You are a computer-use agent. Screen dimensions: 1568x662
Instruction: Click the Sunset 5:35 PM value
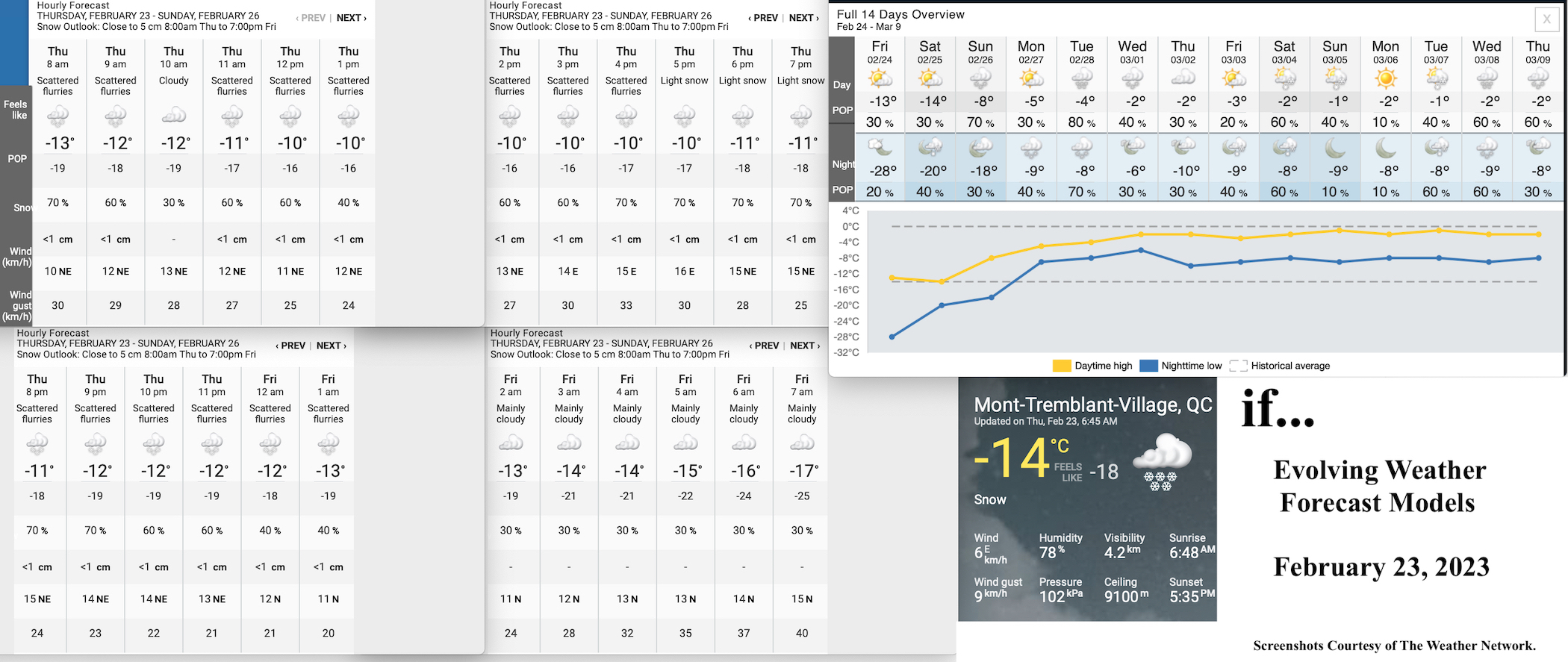(1192, 596)
